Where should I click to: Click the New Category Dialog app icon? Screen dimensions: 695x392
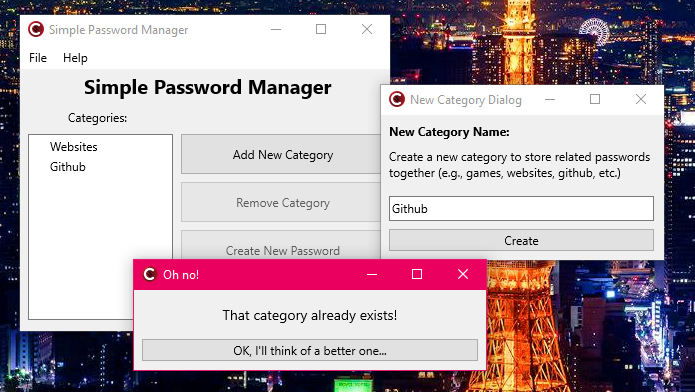coord(397,99)
